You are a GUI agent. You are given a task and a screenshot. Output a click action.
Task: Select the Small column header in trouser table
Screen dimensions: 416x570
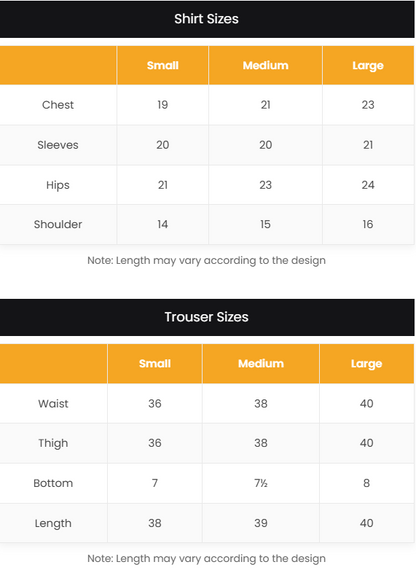(155, 364)
